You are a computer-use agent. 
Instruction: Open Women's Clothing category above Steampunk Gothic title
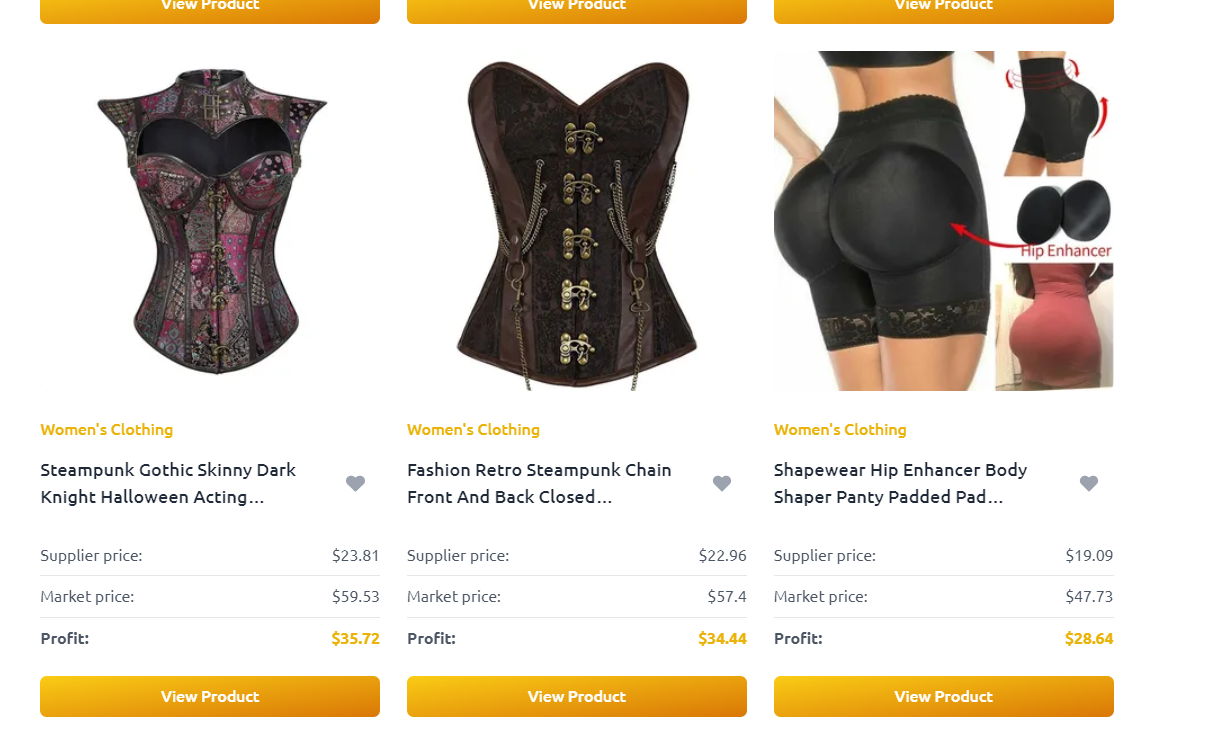(x=107, y=429)
